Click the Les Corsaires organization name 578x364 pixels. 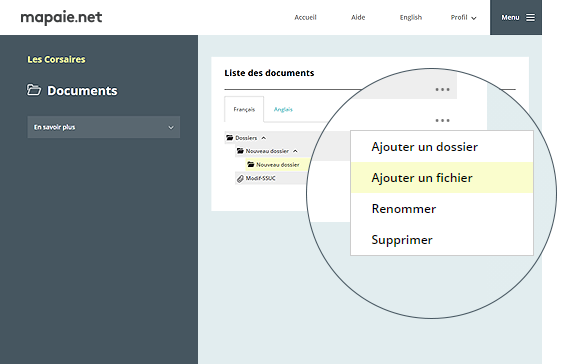(56, 59)
